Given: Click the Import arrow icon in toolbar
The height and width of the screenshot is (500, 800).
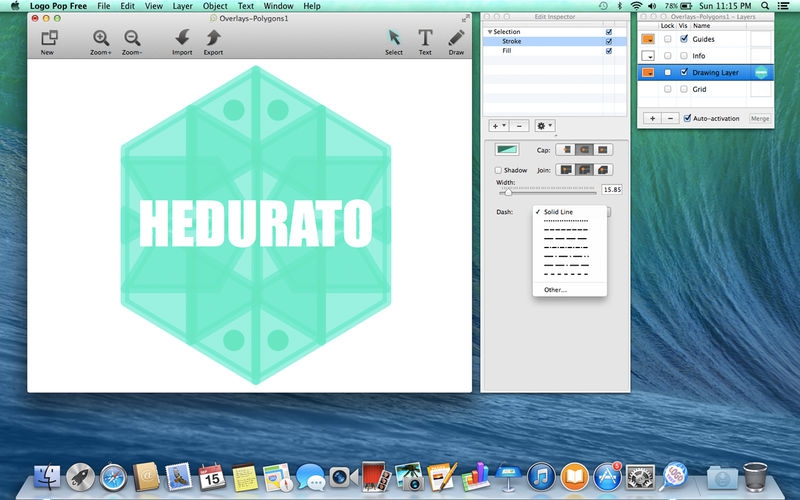Looking at the screenshot, I should click(182, 39).
